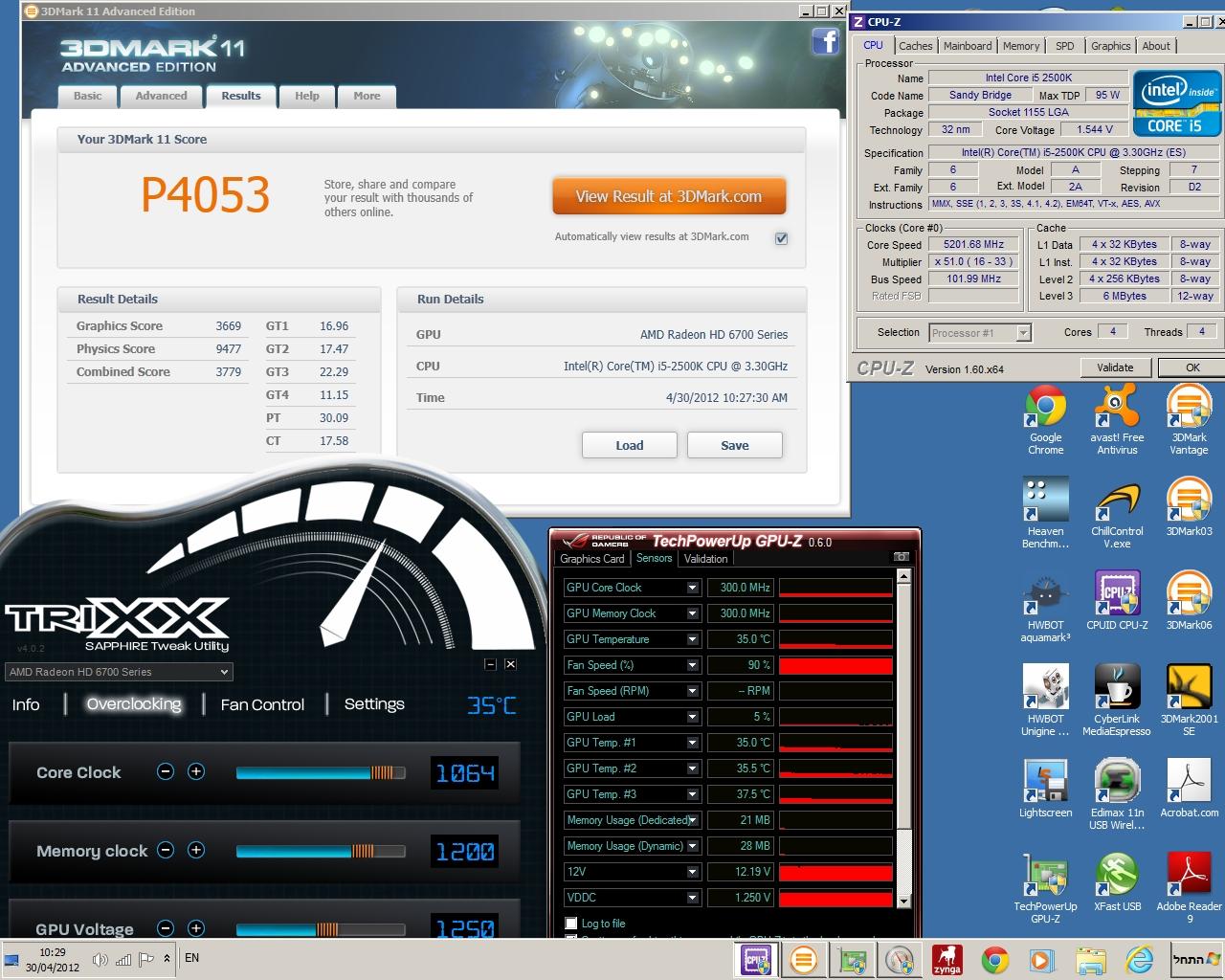
Task: Toggle automatically view results at 3DMark.com checkbox
Action: (781, 238)
